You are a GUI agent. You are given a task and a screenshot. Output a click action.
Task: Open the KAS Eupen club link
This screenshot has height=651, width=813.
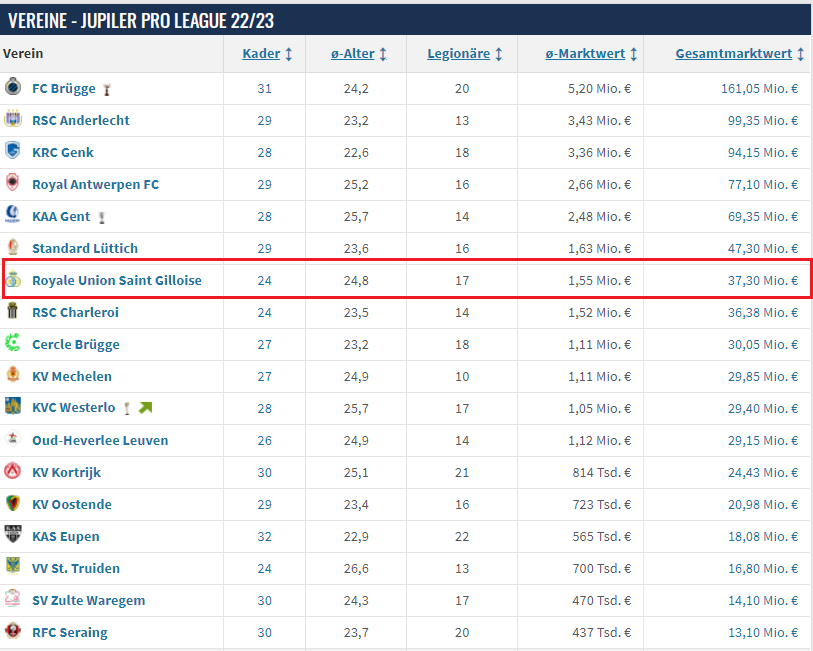[65, 536]
